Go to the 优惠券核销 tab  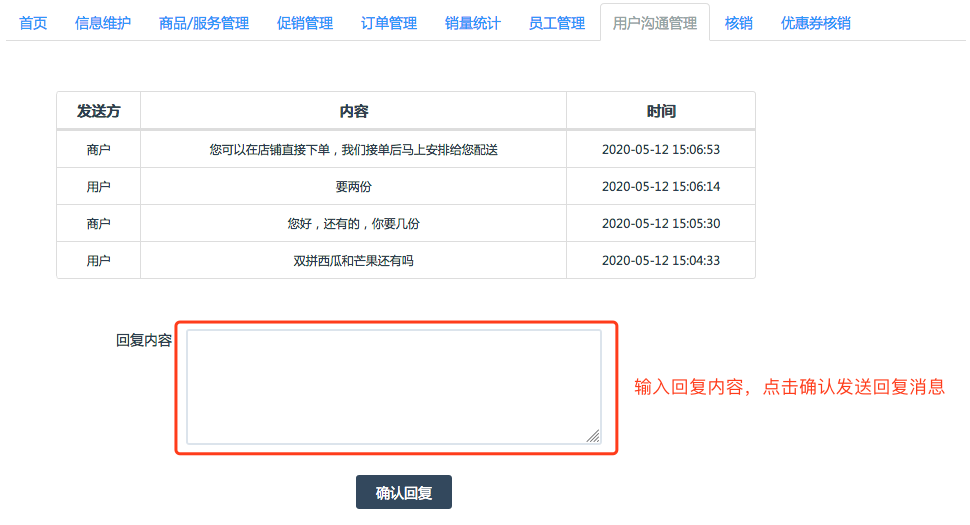815,23
